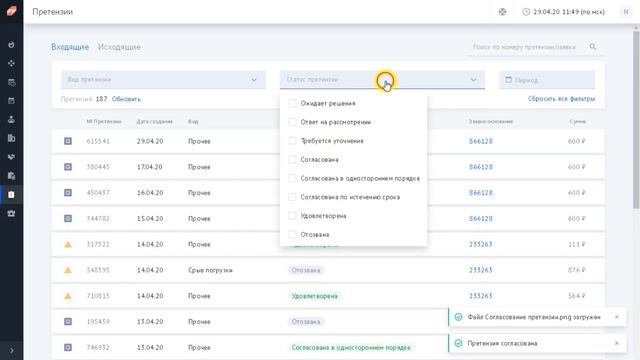Click the square icon of claim 615541
The width and height of the screenshot is (640, 360).
[x=68, y=141]
